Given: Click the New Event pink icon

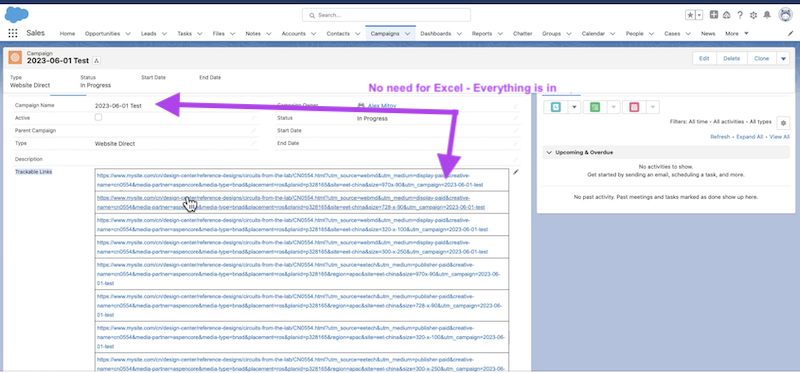Looking at the screenshot, I should click(634, 107).
